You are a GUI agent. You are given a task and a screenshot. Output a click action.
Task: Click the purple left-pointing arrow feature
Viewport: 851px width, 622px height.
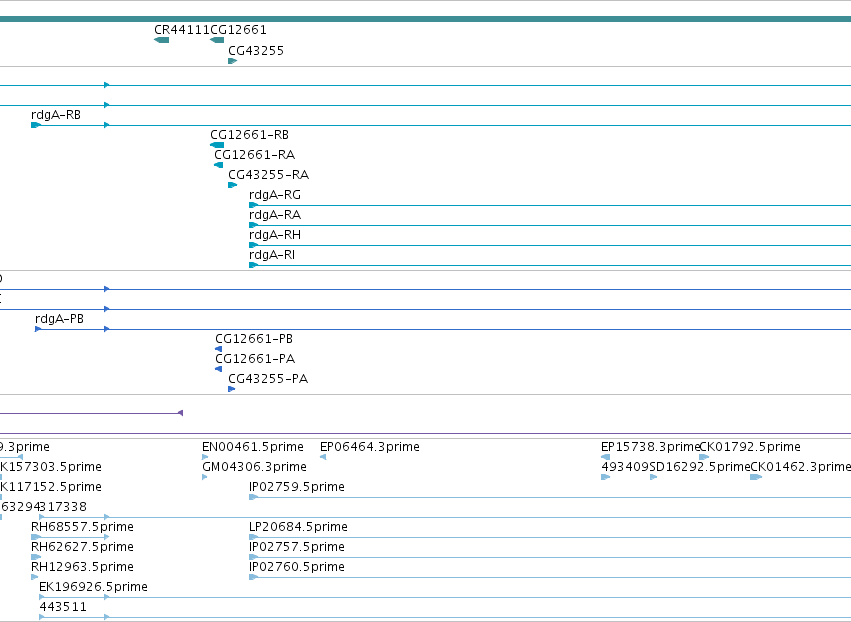[181, 413]
